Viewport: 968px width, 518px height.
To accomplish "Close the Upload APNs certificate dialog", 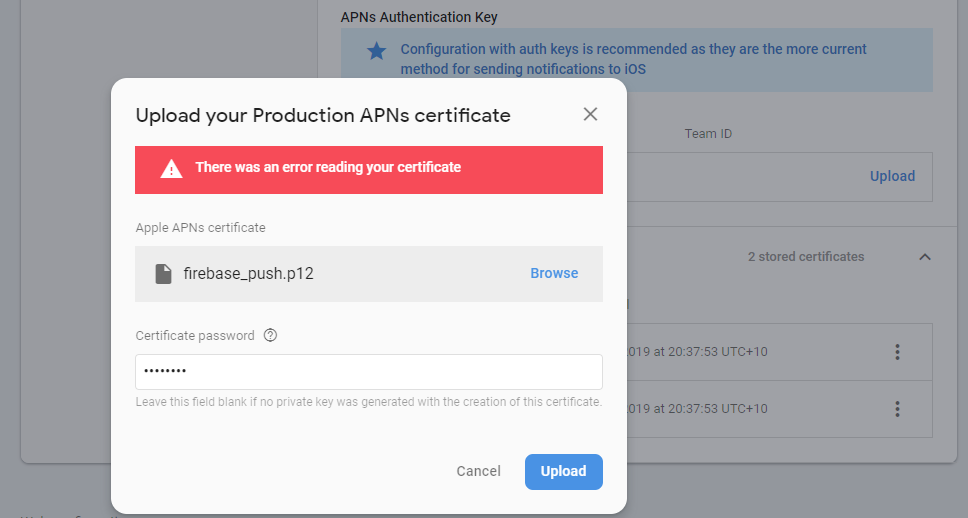I will coord(590,114).
